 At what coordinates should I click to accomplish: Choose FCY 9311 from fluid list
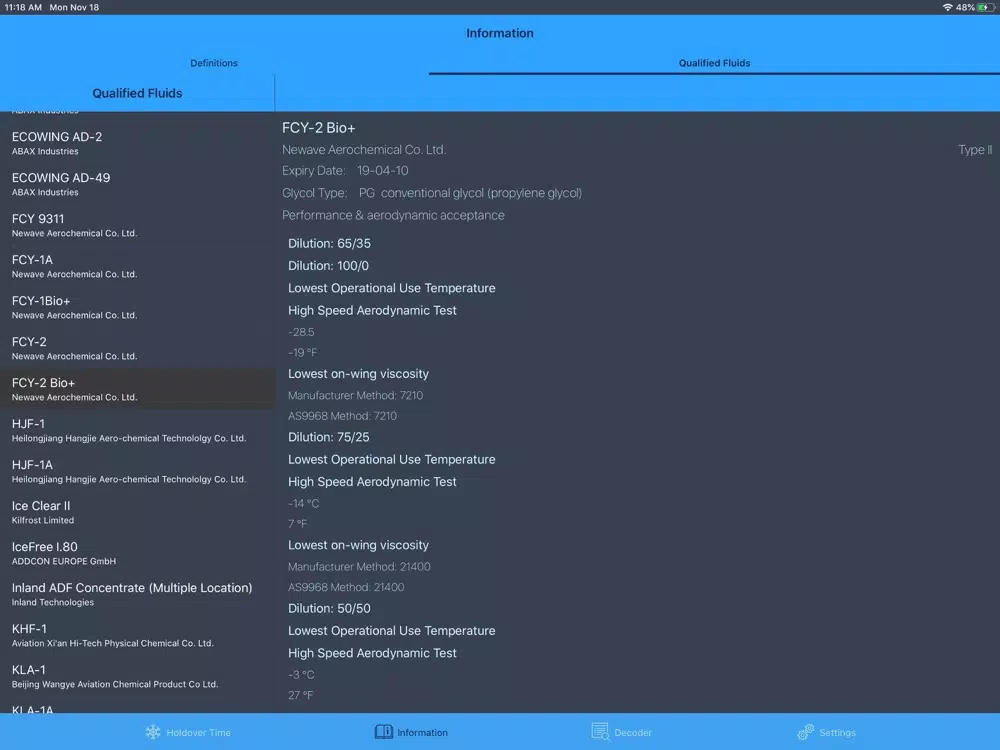click(137, 225)
